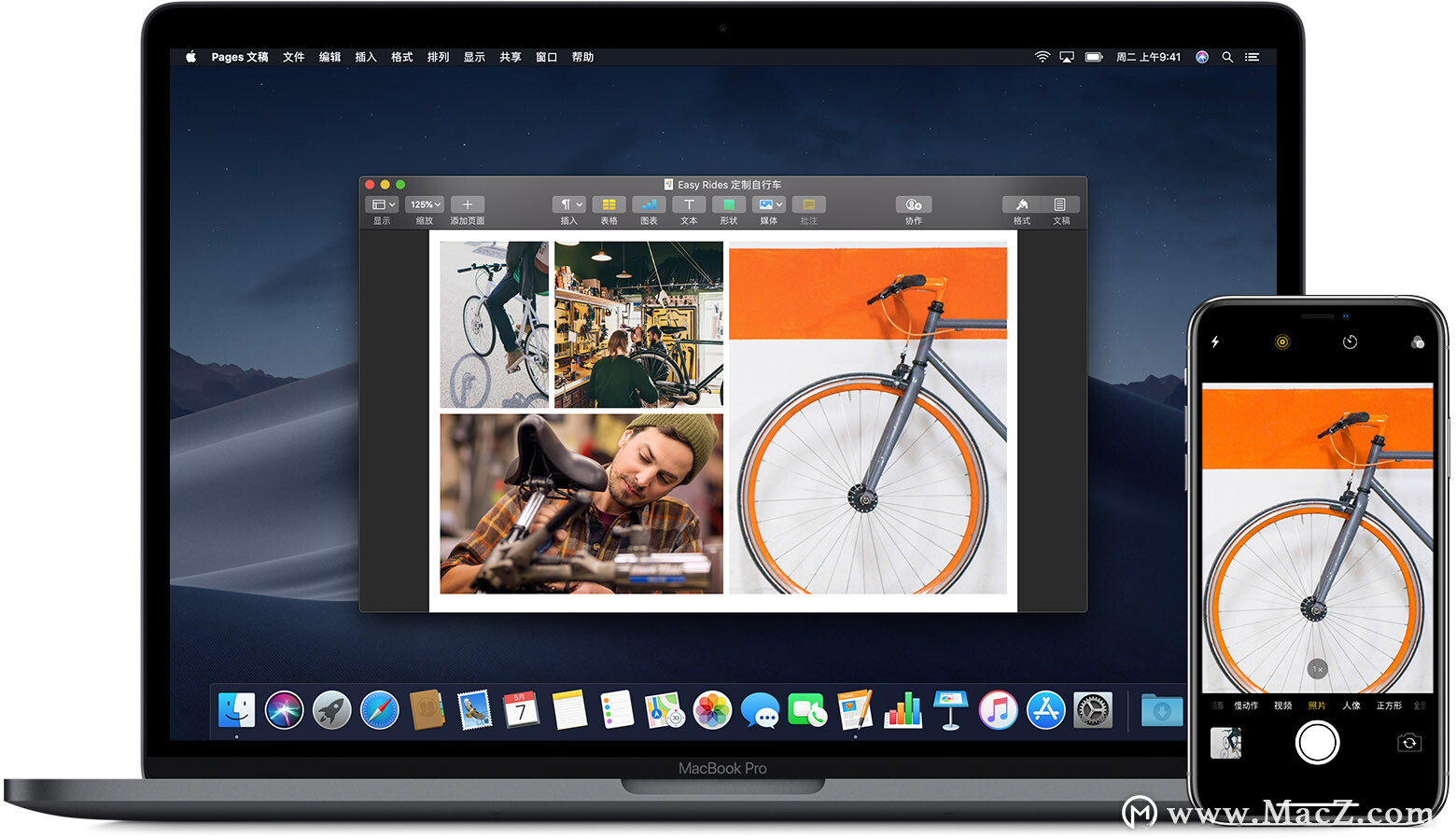1456x838 pixels.
Task: Open the 共享 menu
Action: (x=511, y=57)
